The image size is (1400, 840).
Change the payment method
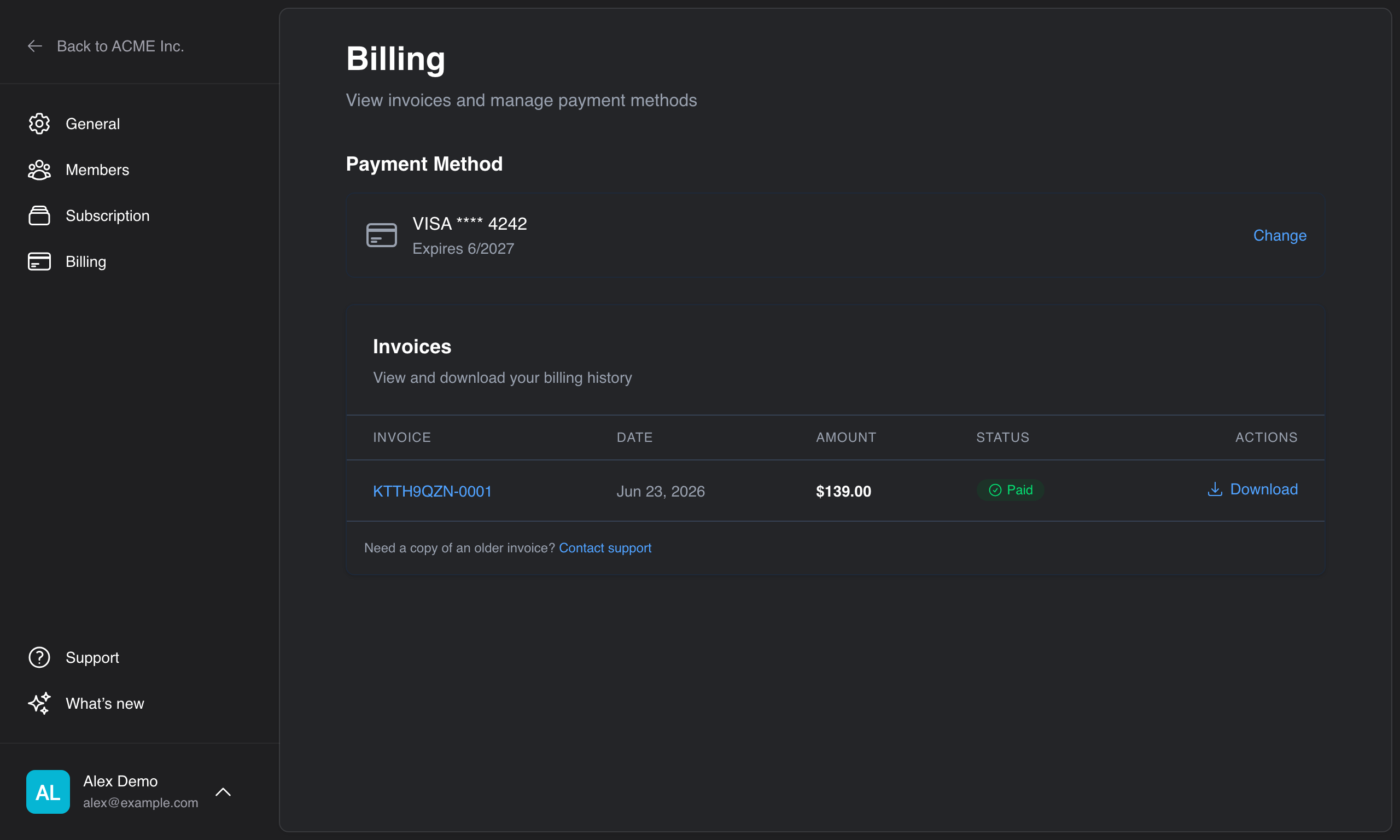pyautogui.click(x=1280, y=235)
